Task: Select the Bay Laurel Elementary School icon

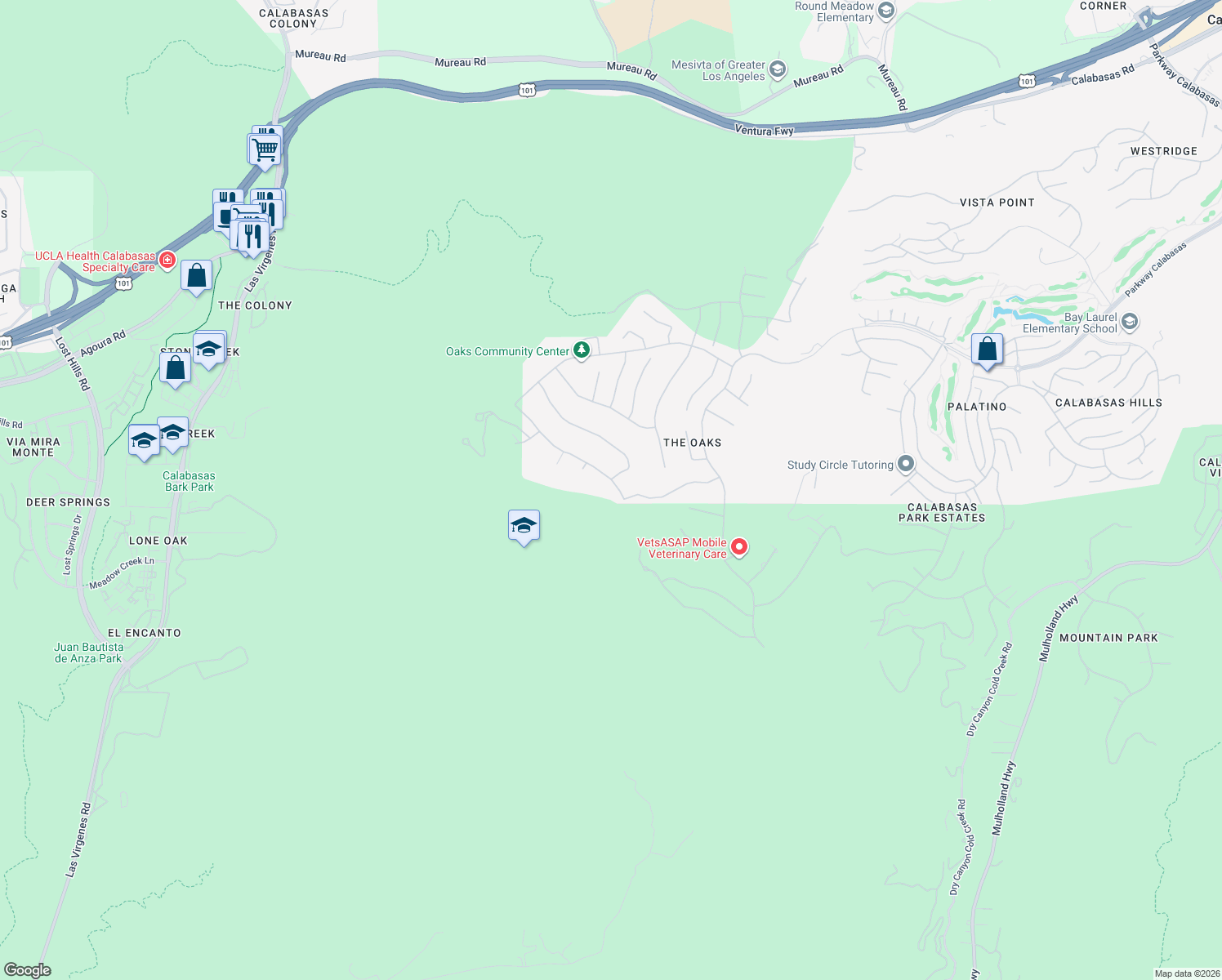Action: pyautogui.click(x=1129, y=322)
